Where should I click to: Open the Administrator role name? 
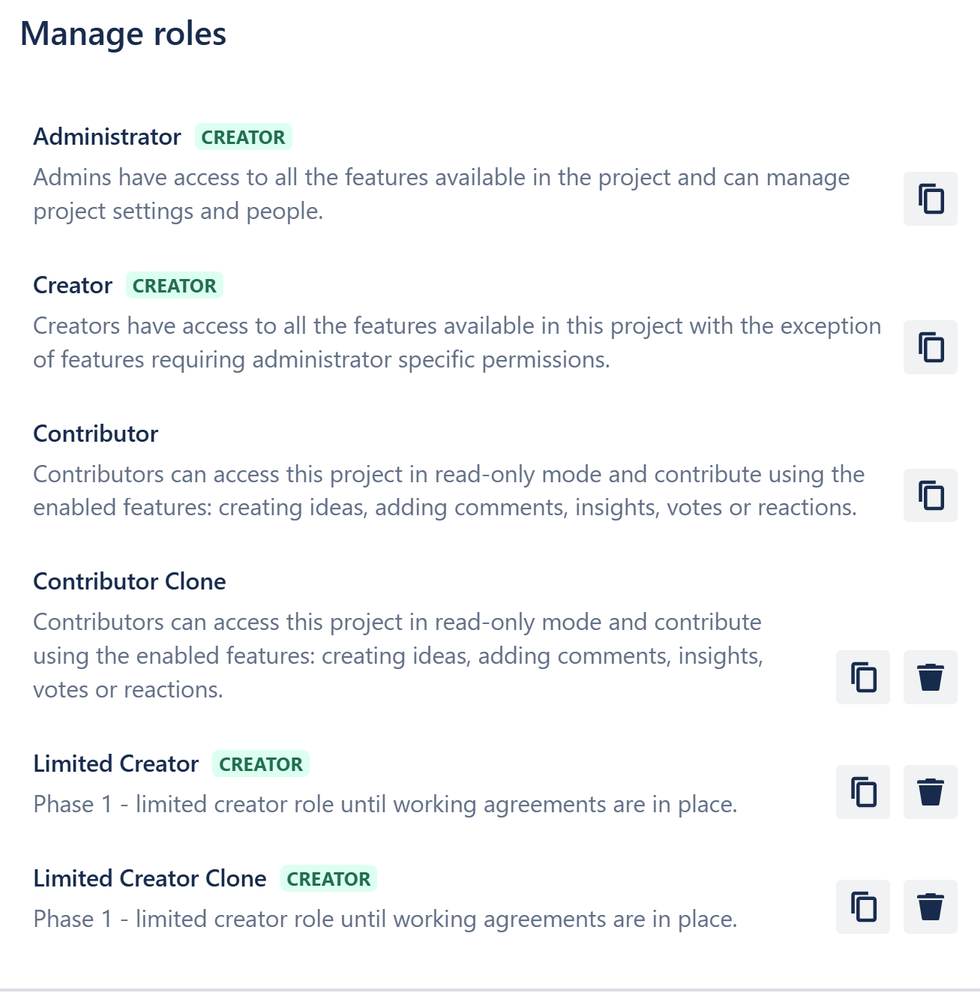coord(107,137)
